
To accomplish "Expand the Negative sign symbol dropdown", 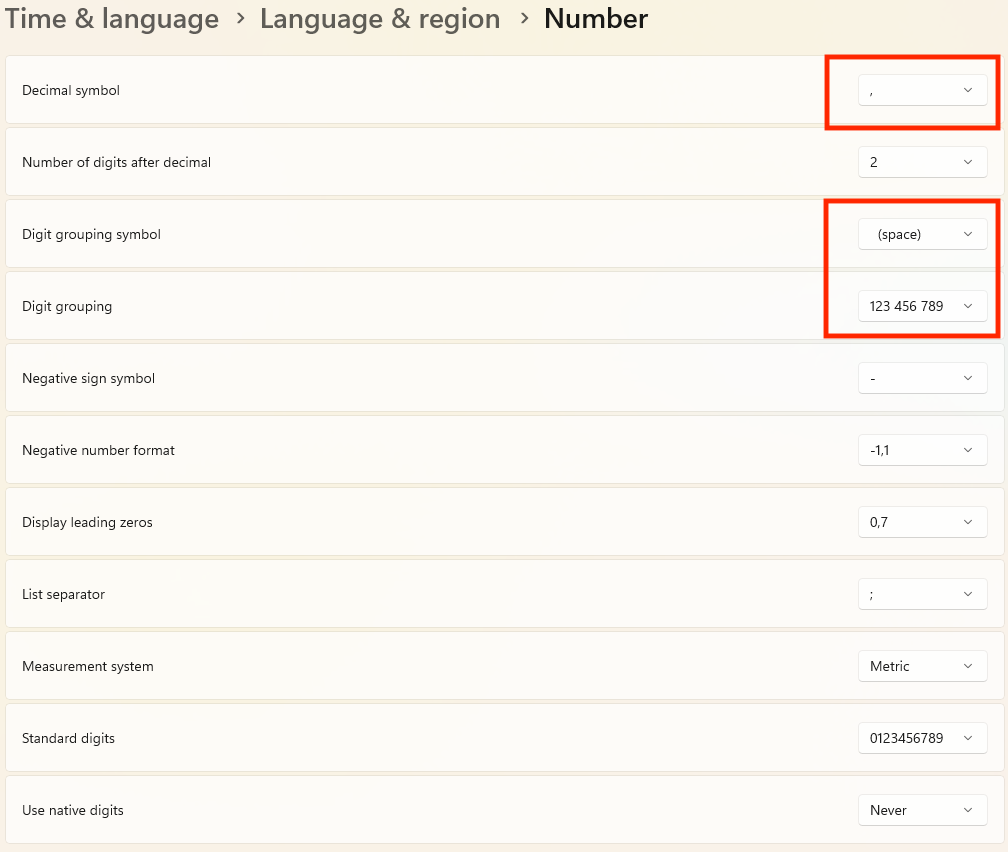I will pos(922,378).
